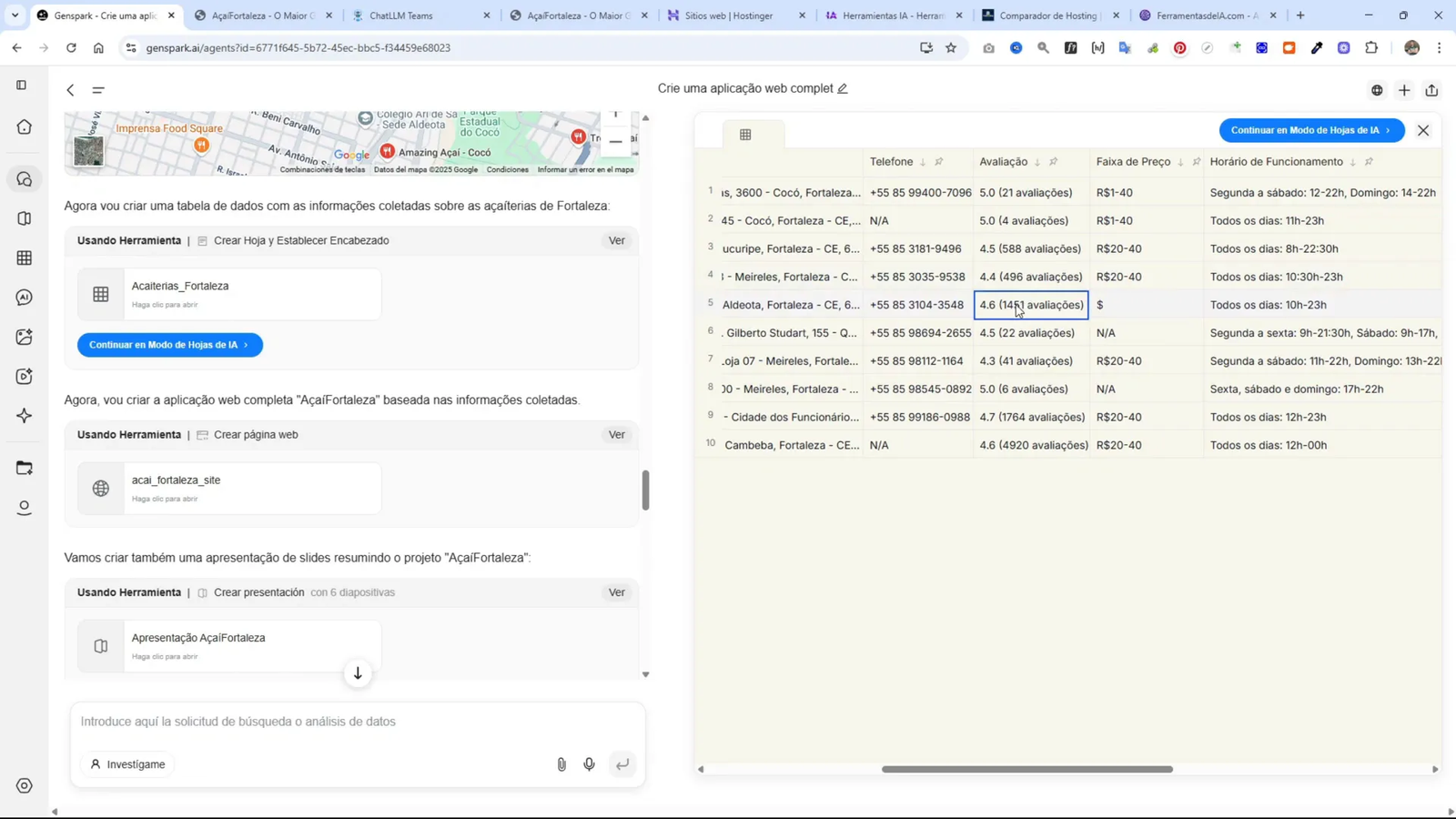
Task: Open settings gear at sidebar bottom
Action: coord(24,784)
